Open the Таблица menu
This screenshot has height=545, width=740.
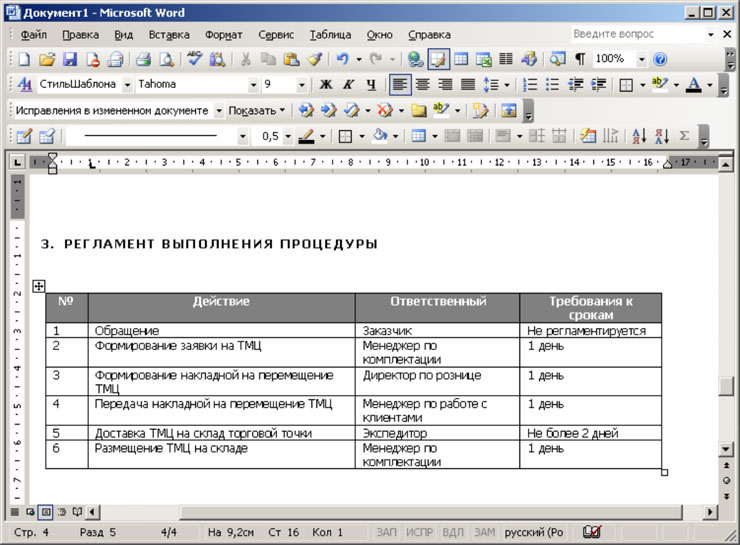coord(330,34)
